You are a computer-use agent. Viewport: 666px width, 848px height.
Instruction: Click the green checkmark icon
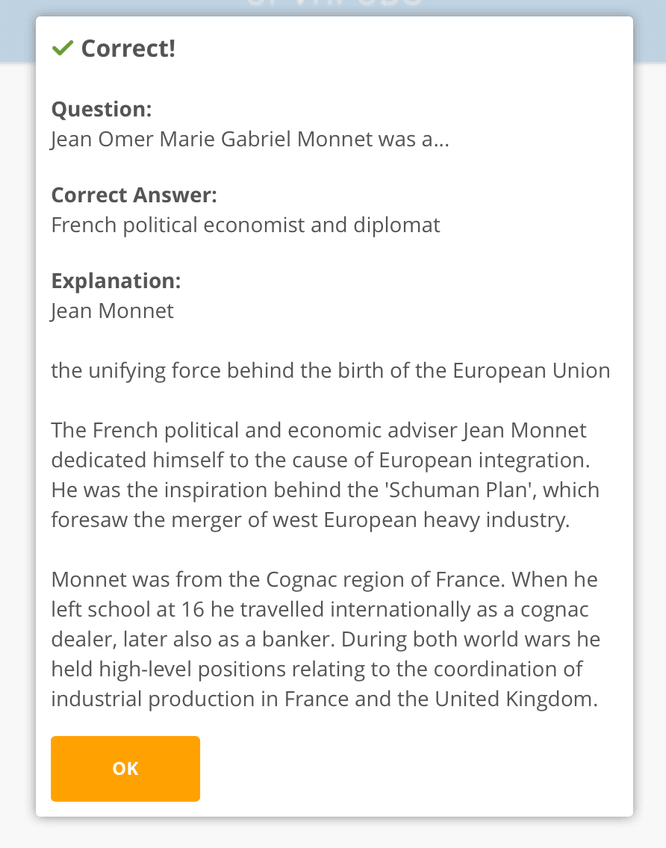pyautogui.click(x=62, y=48)
